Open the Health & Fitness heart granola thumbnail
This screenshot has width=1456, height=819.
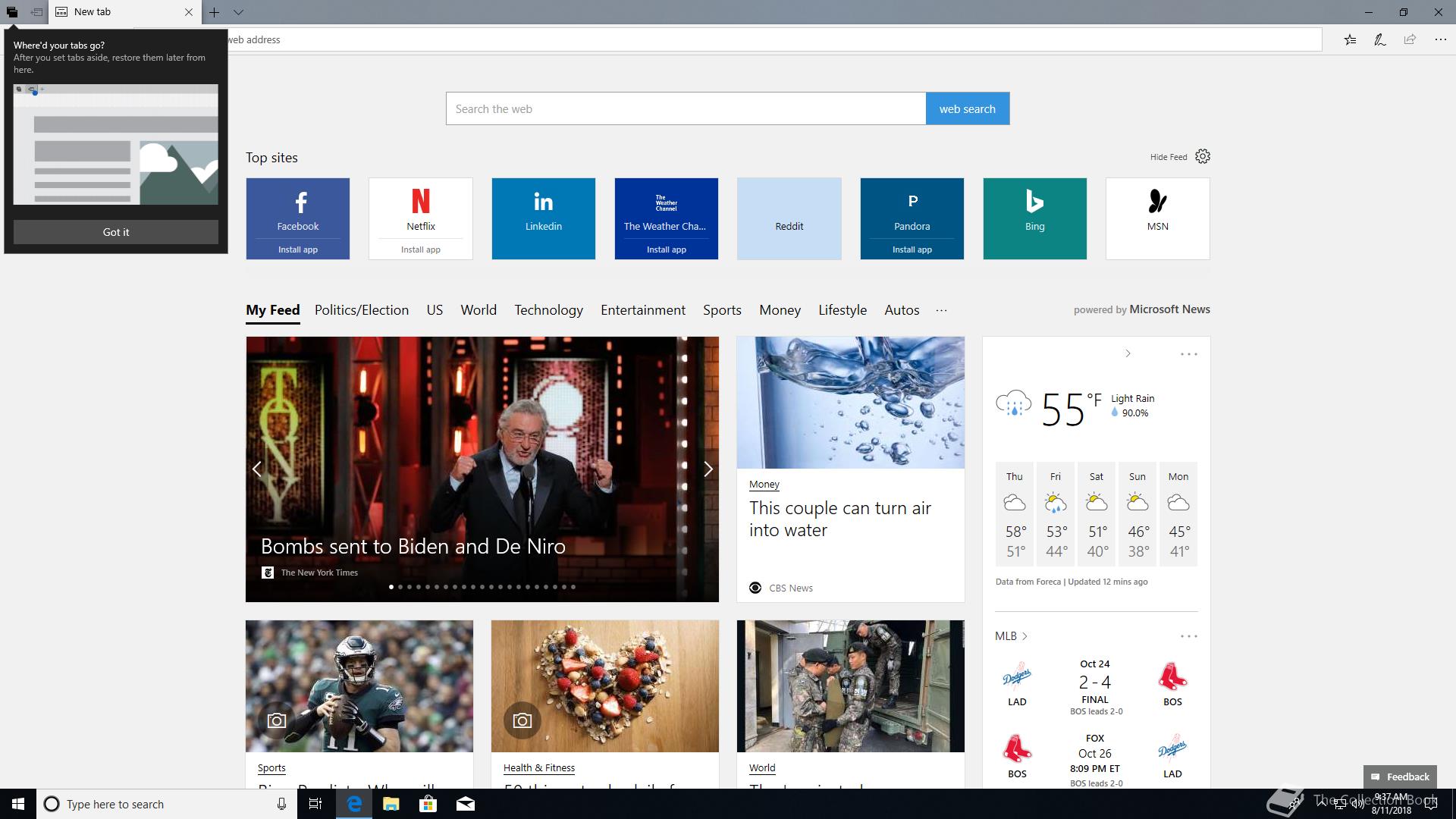click(x=605, y=686)
